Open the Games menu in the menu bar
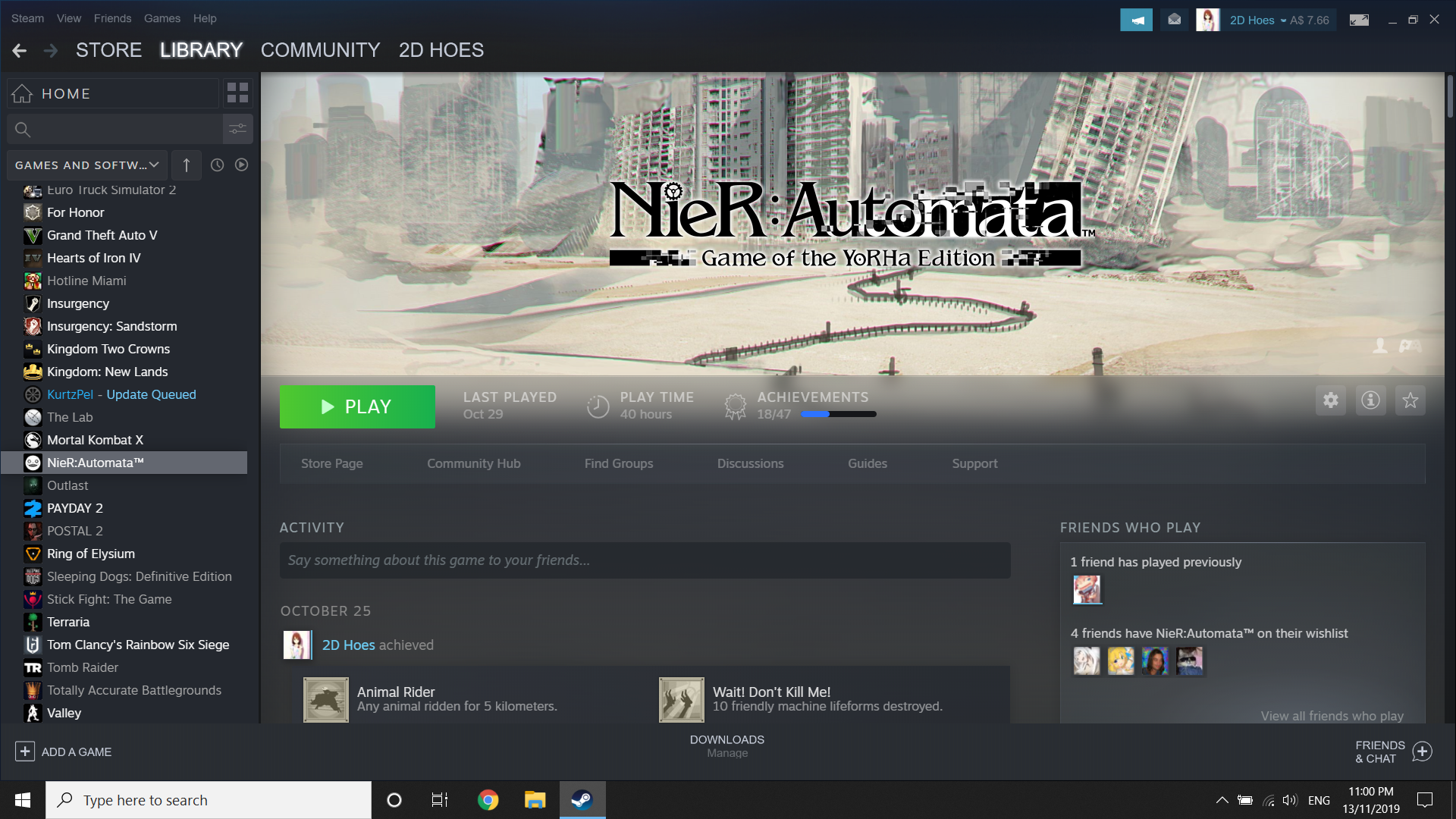1456x819 pixels. (x=162, y=18)
